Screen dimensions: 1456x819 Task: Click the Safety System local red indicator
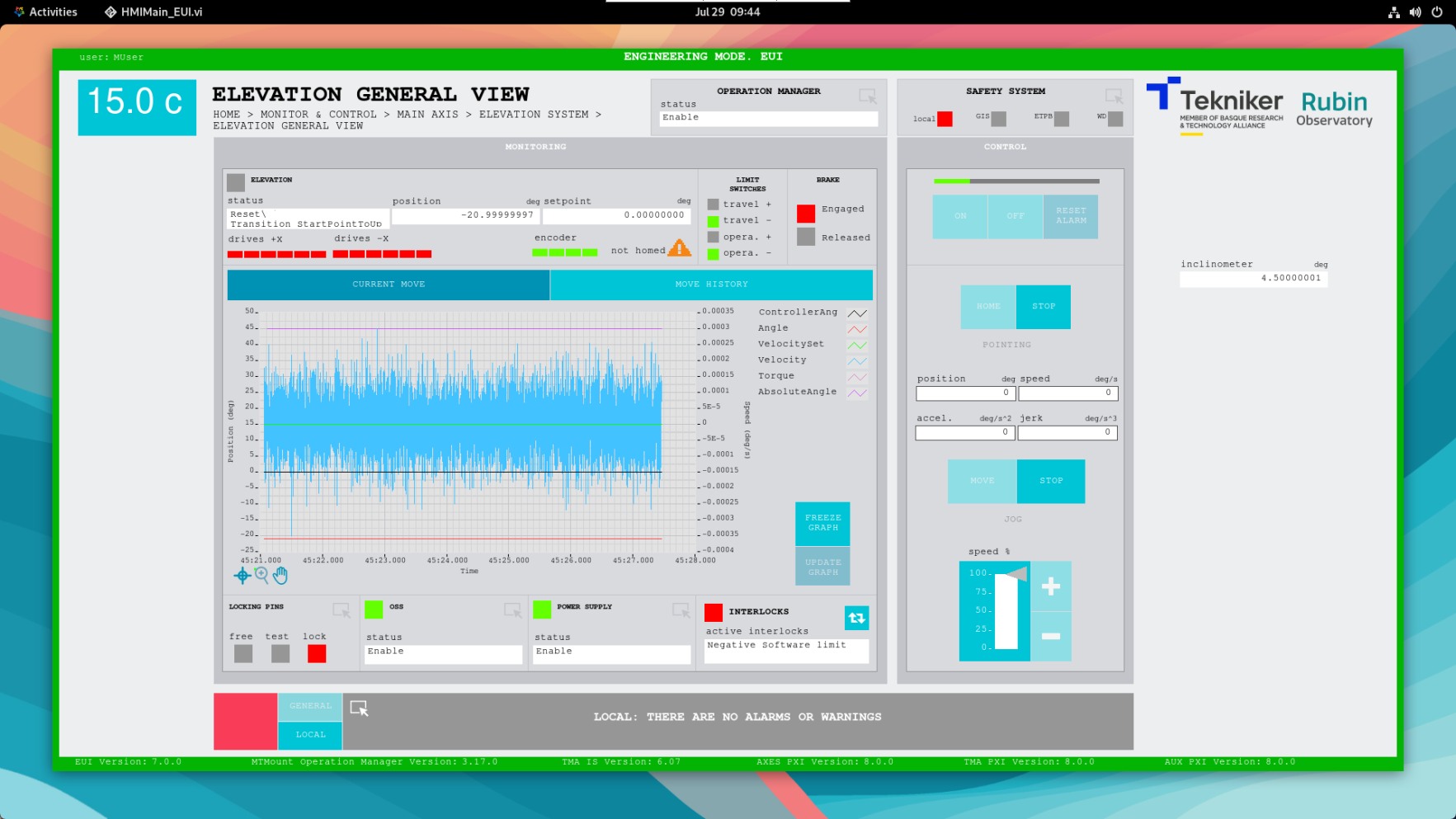click(945, 119)
